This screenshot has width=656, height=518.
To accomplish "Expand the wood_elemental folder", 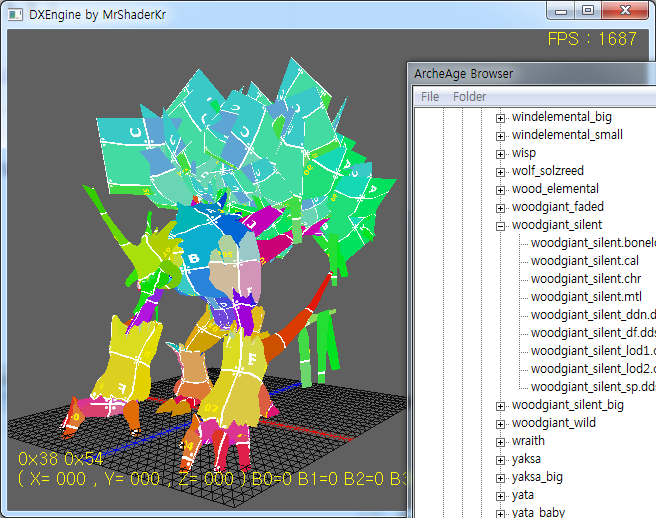I will (x=500, y=190).
